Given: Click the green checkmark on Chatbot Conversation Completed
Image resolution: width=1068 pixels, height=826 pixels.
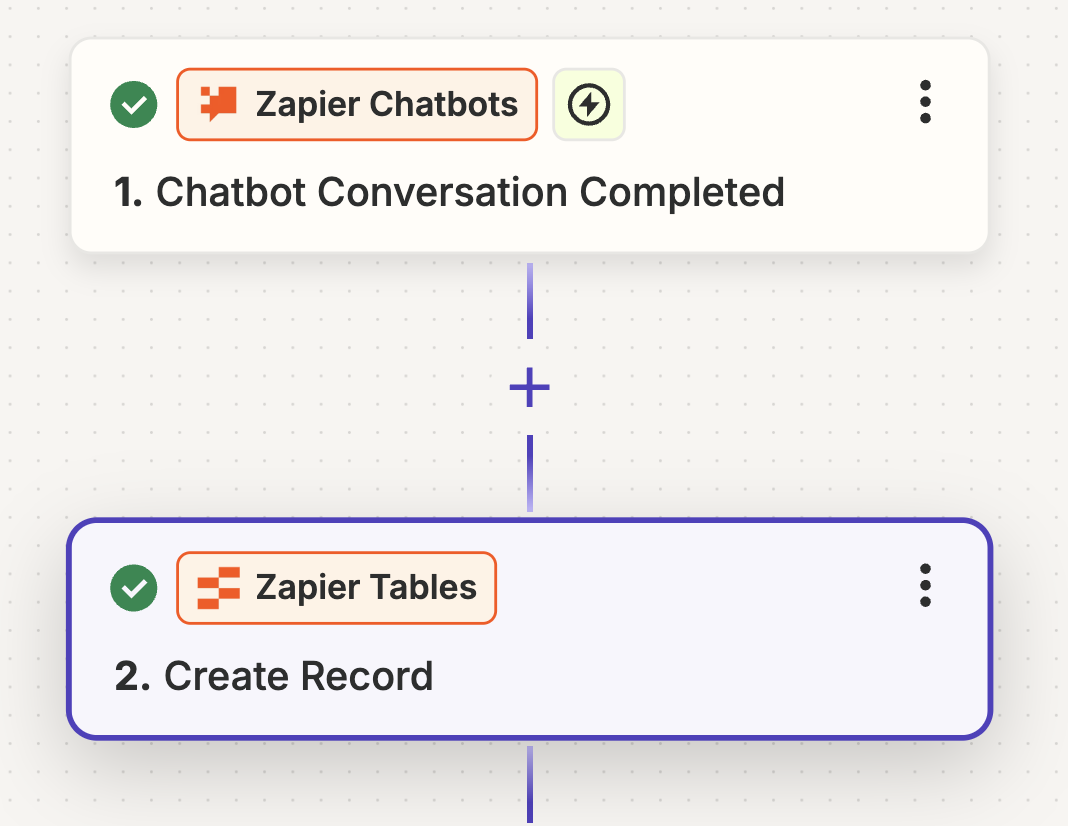Looking at the screenshot, I should point(133,104).
